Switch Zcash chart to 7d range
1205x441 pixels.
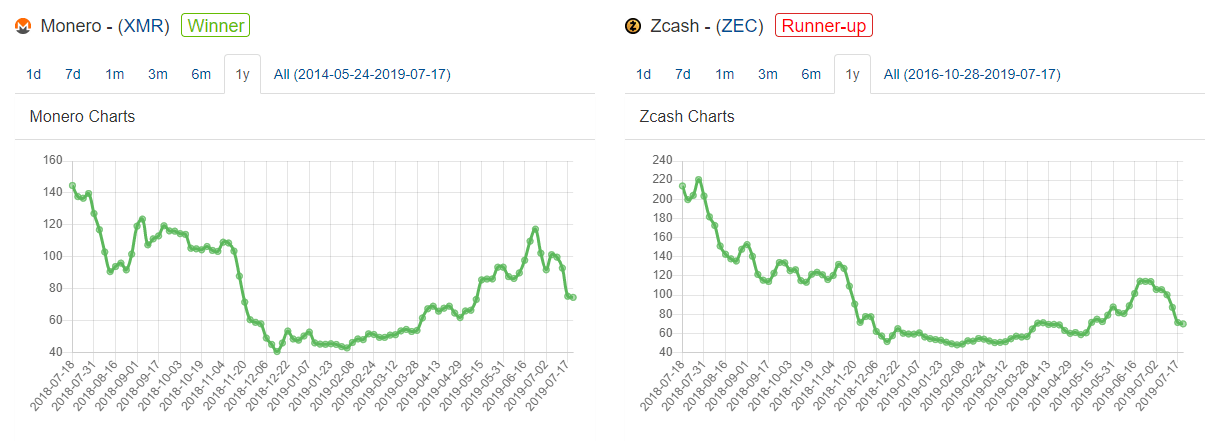click(x=682, y=74)
